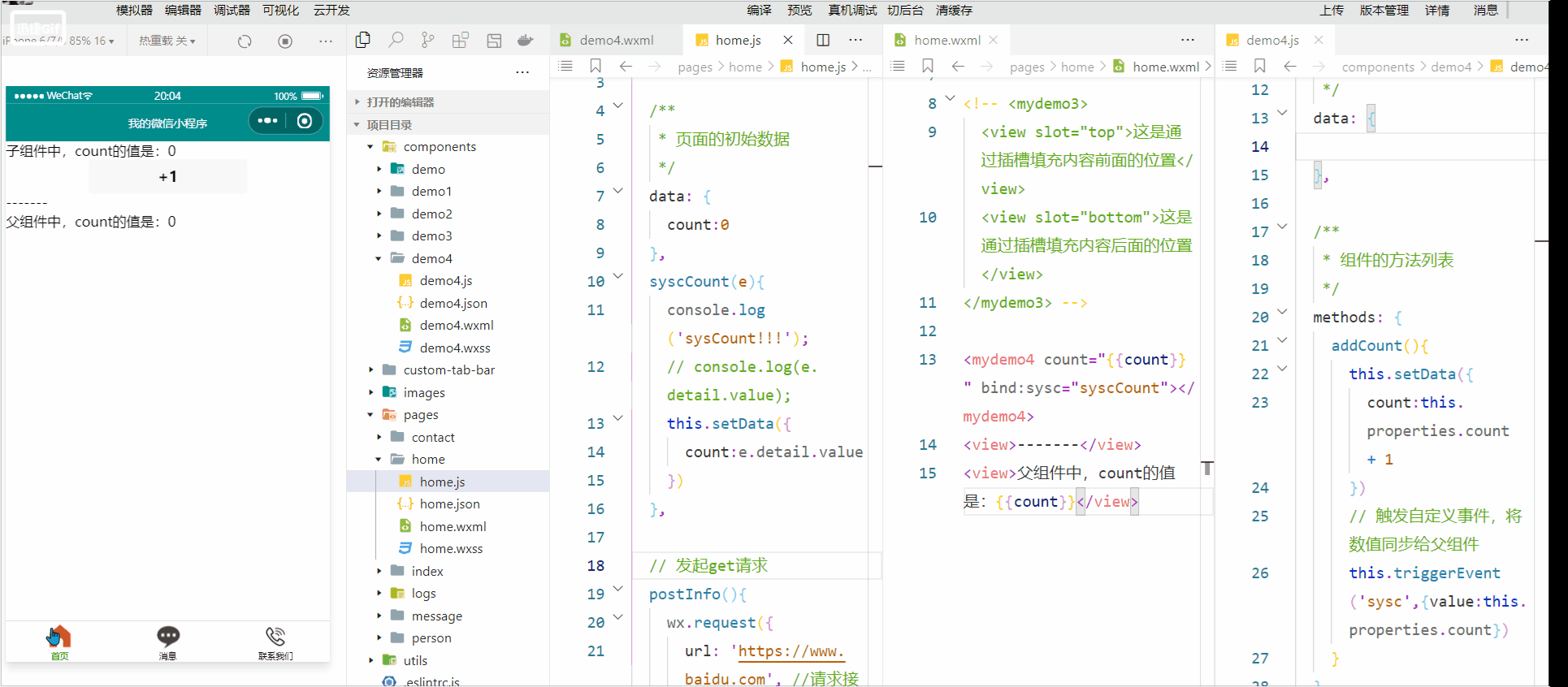Open more actions for home.wxml editor group
Image resolution: width=1568 pixels, height=687 pixels.
click(1188, 40)
